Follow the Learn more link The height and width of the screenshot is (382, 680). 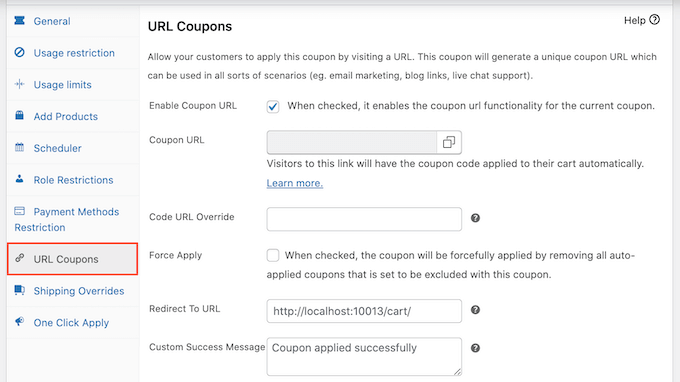(x=294, y=183)
